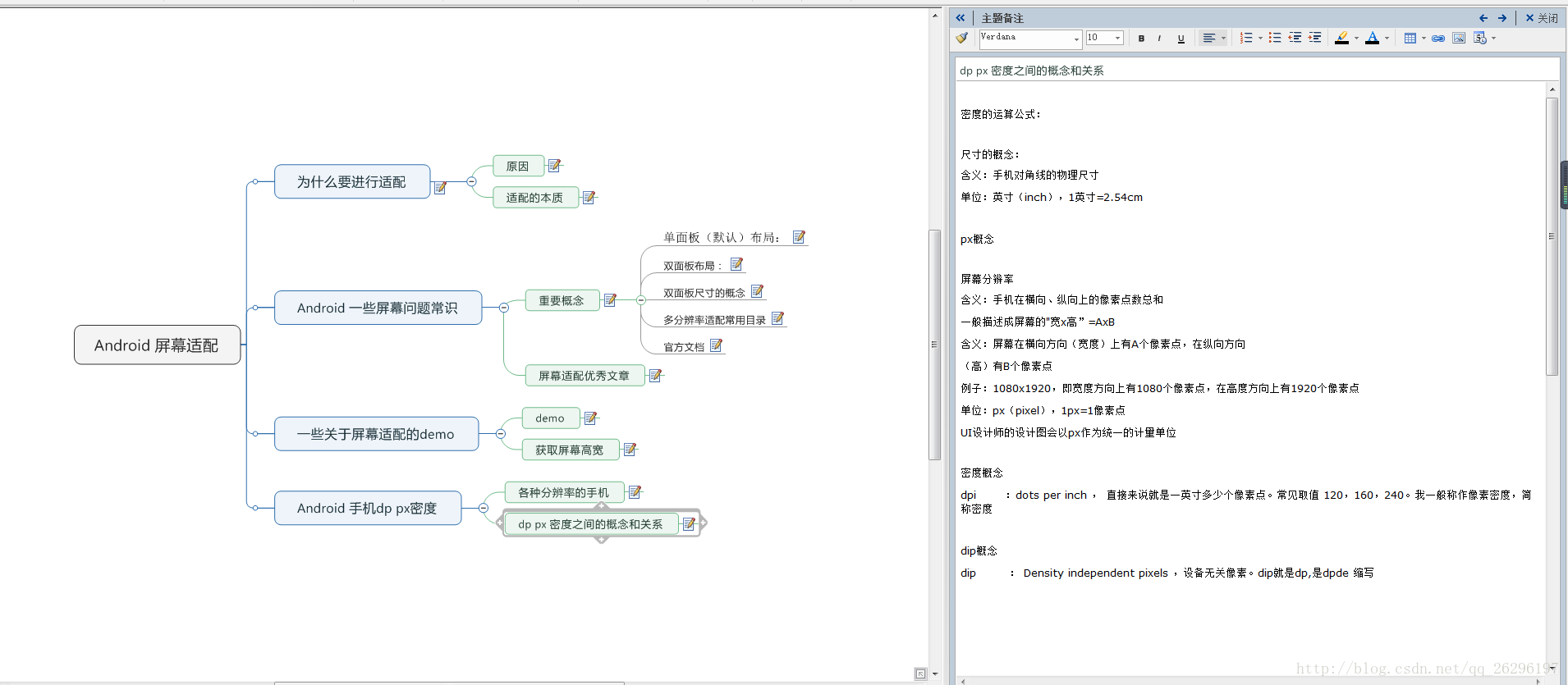The image size is (1568, 685).
Task: Toggle bold formatting in notes
Action: click(x=1141, y=38)
